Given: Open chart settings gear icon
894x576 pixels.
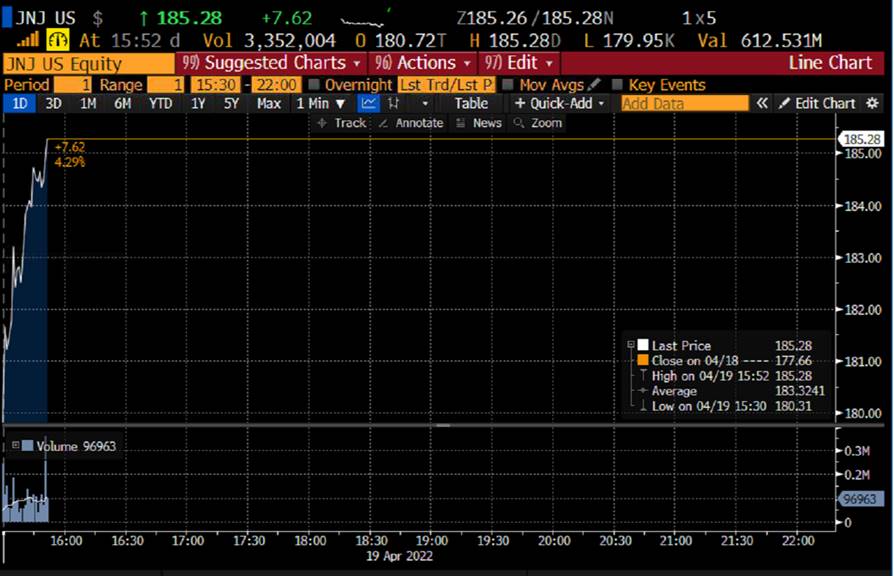Looking at the screenshot, I should 872,103.
